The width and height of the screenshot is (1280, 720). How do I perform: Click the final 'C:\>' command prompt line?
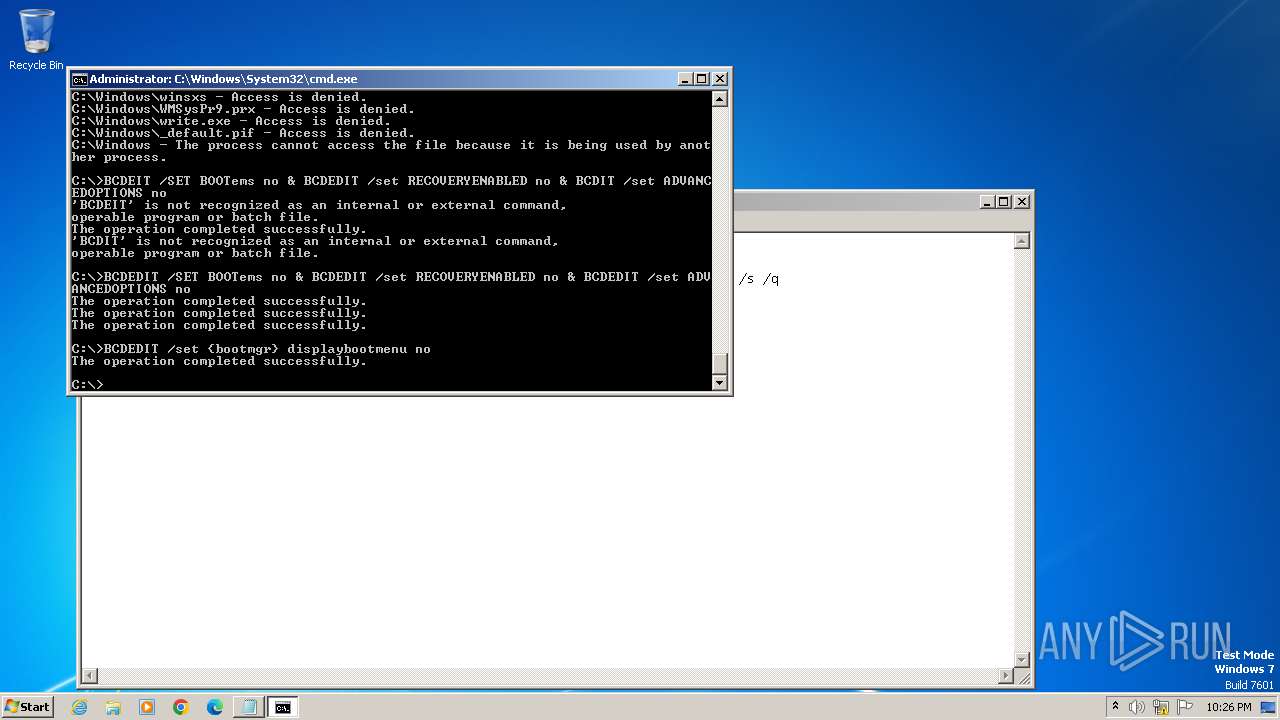point(87,385)
